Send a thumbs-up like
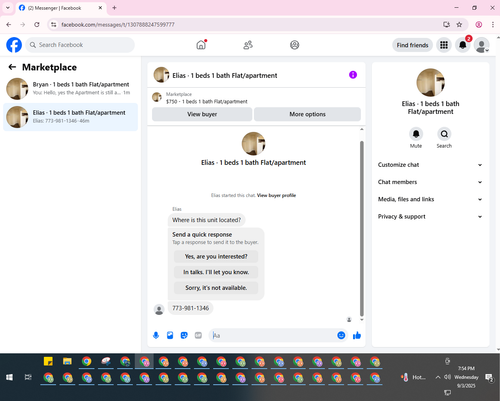Image resolution: width=500 pixels, height=401 pixels. [x=357, y=335]
